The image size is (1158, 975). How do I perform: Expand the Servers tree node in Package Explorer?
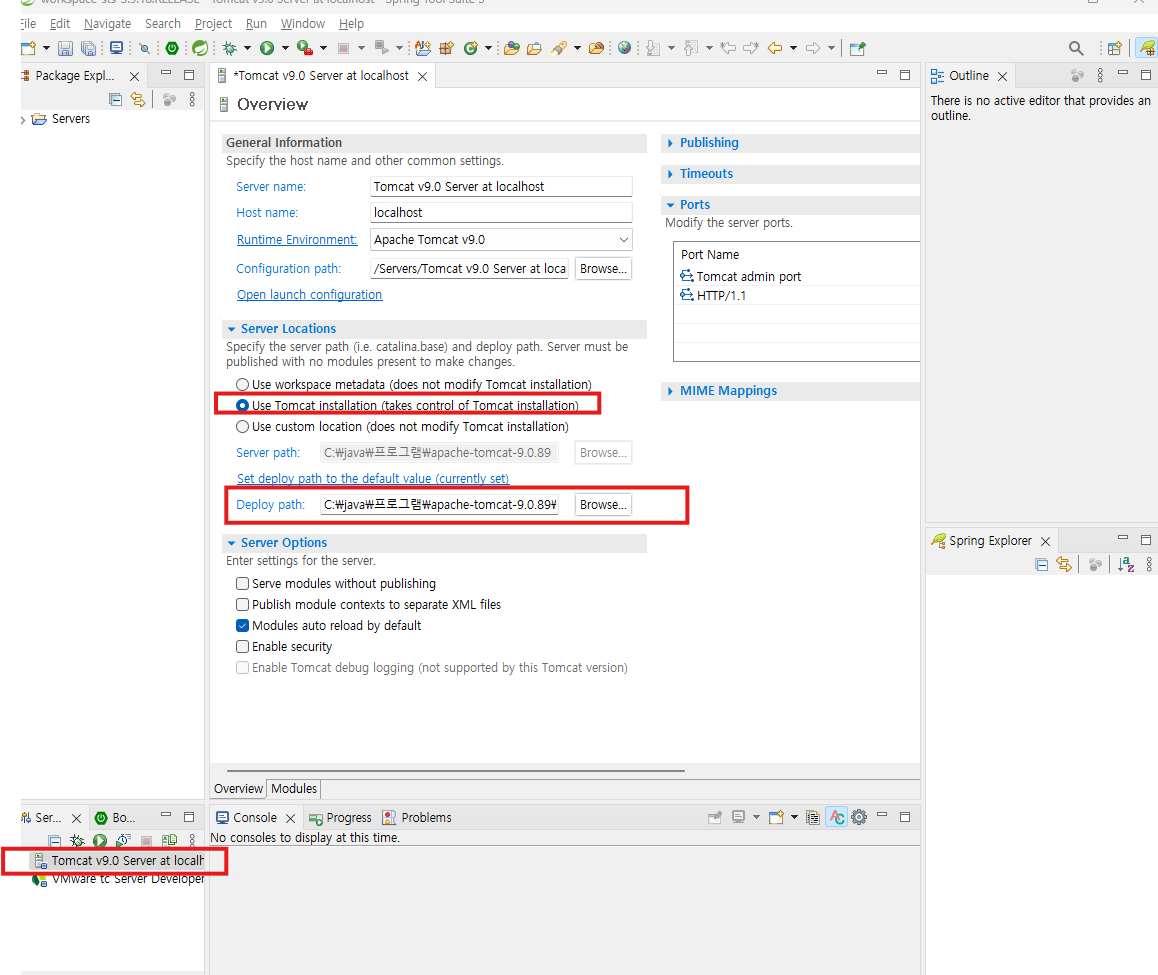tap(23, 120)
